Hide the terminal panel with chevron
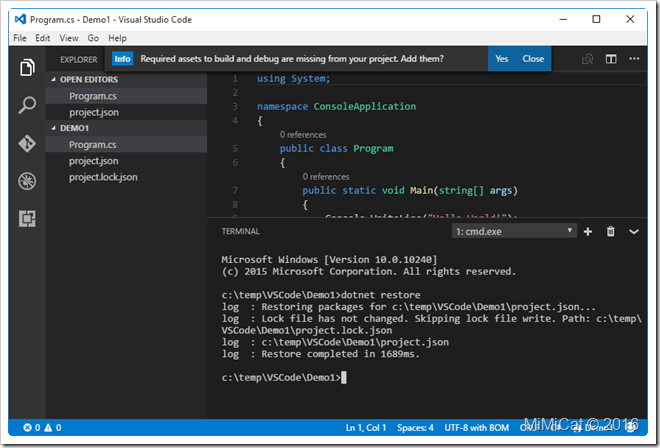 click(634, 232)
